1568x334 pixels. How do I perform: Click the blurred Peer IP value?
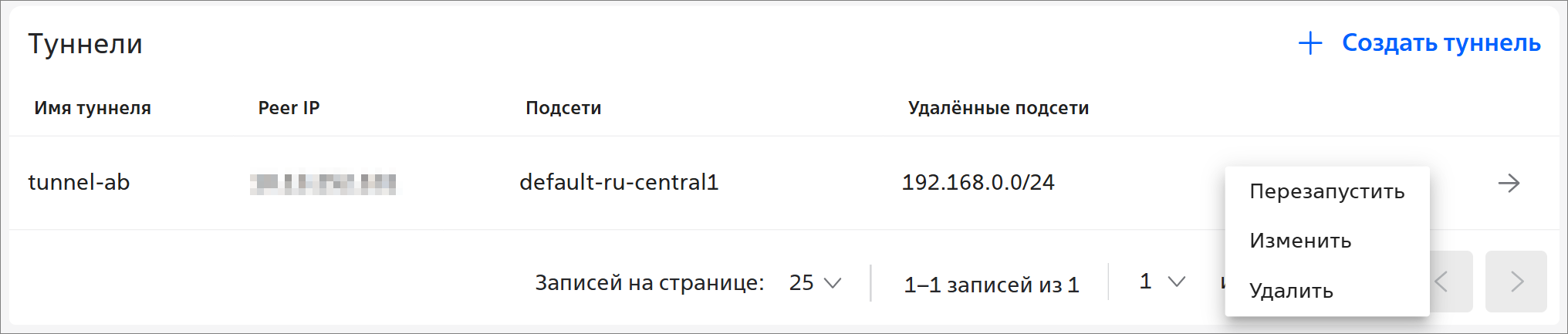(323, 184)
